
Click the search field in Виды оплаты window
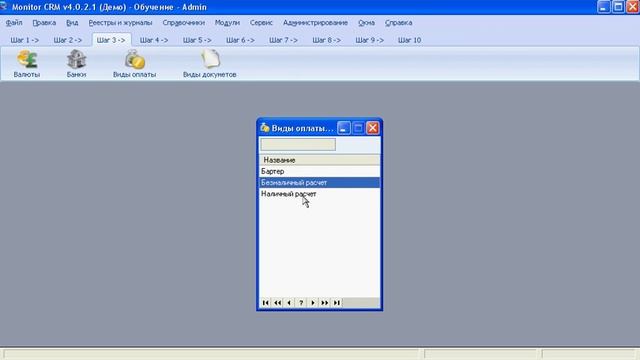(298, 144)
